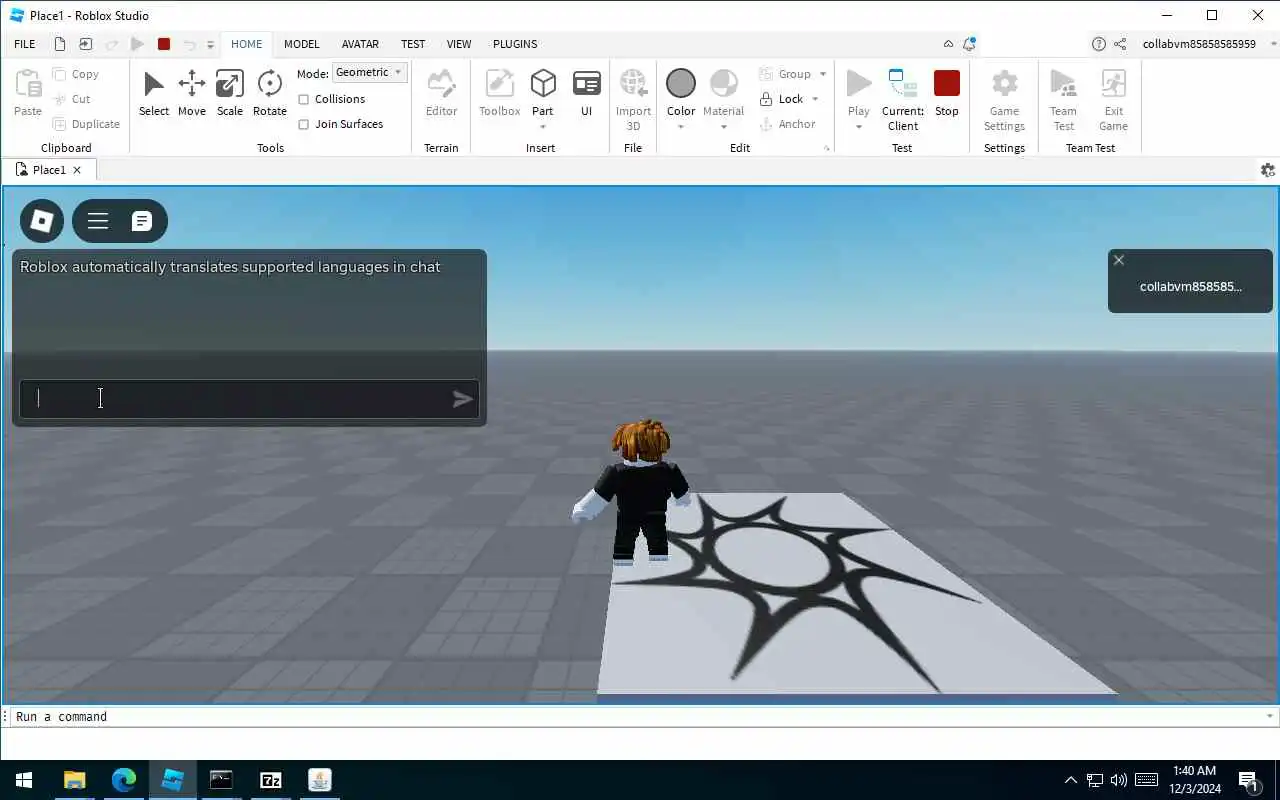The width and height of the screenshot is (1280, 800).
Task: Open the Group dropdown arrow
Action: 823,74
